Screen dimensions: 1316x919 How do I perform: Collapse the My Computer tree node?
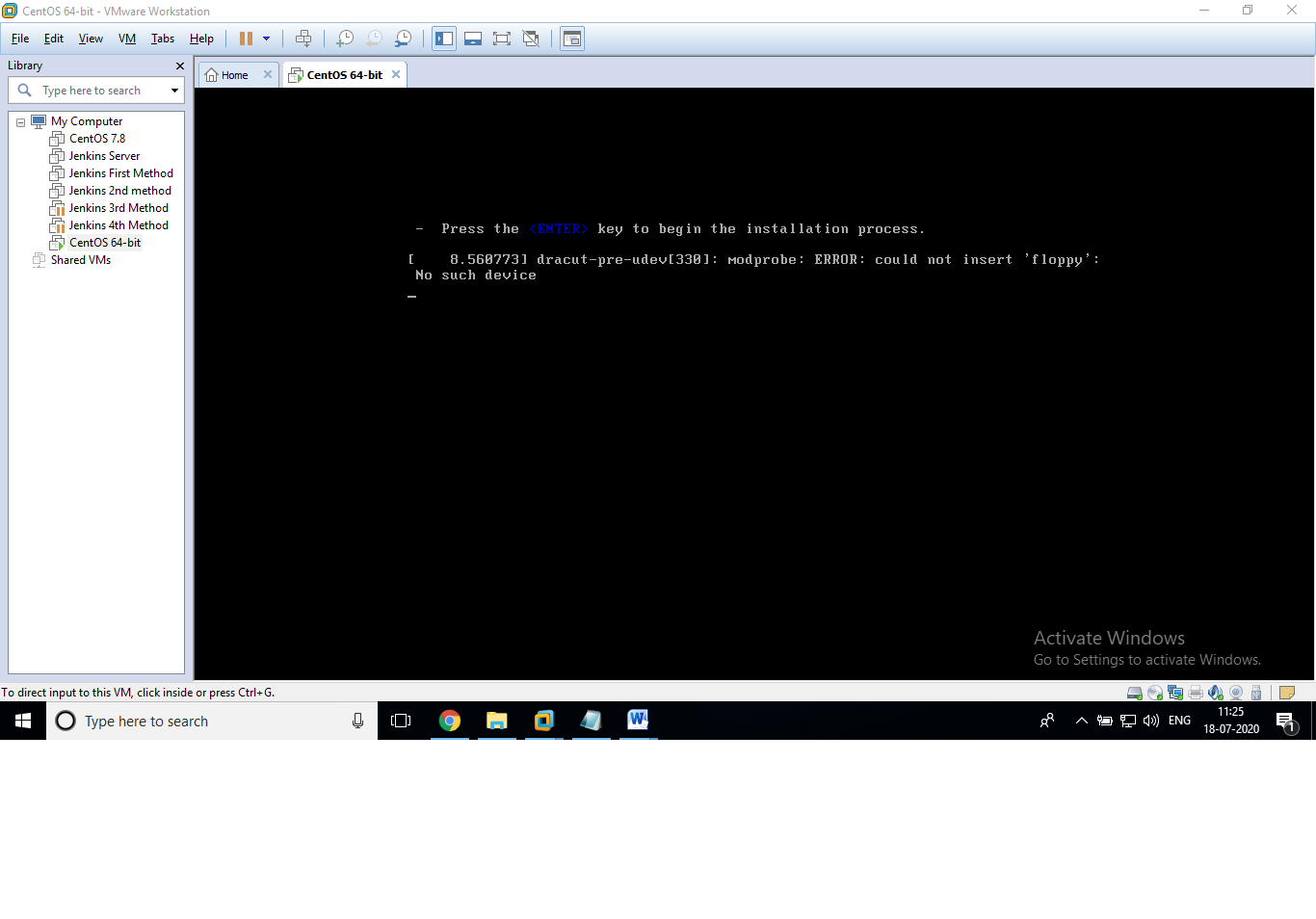(20, 120)
